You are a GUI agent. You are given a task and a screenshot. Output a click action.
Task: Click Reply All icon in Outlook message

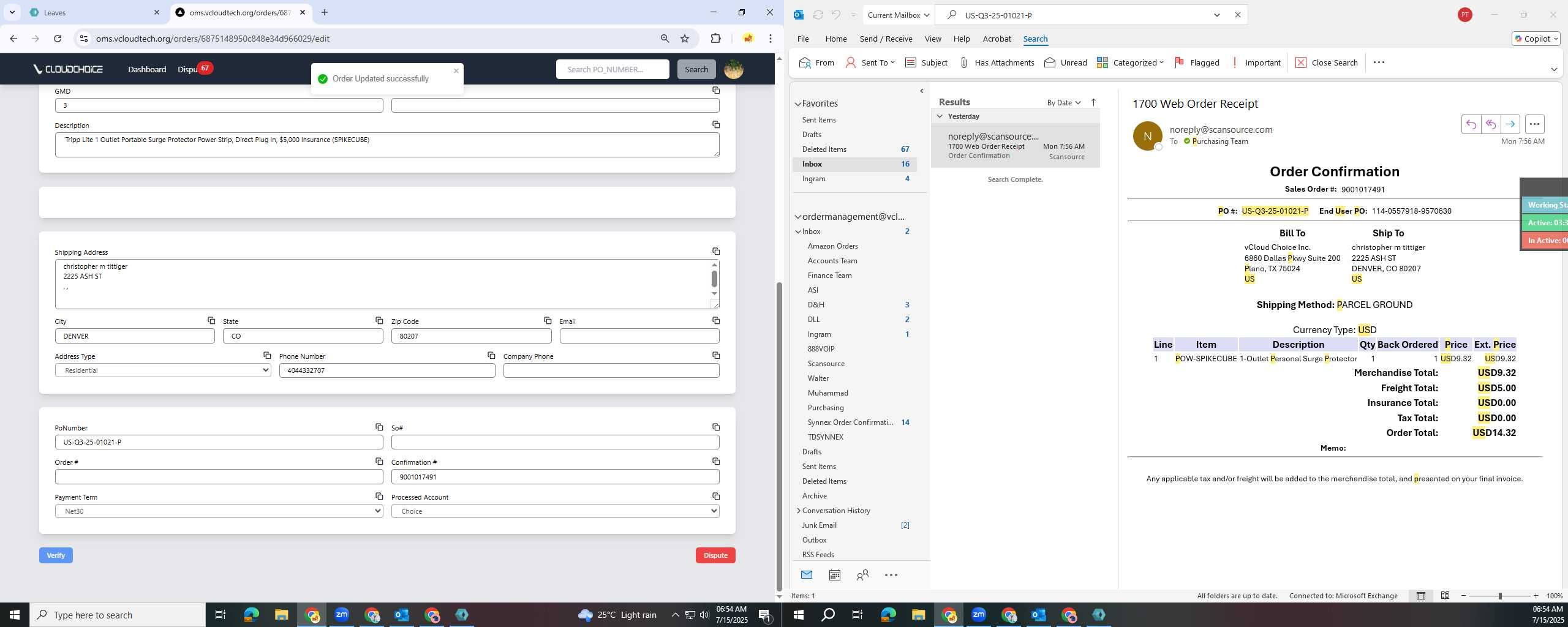coord(1490,124)
